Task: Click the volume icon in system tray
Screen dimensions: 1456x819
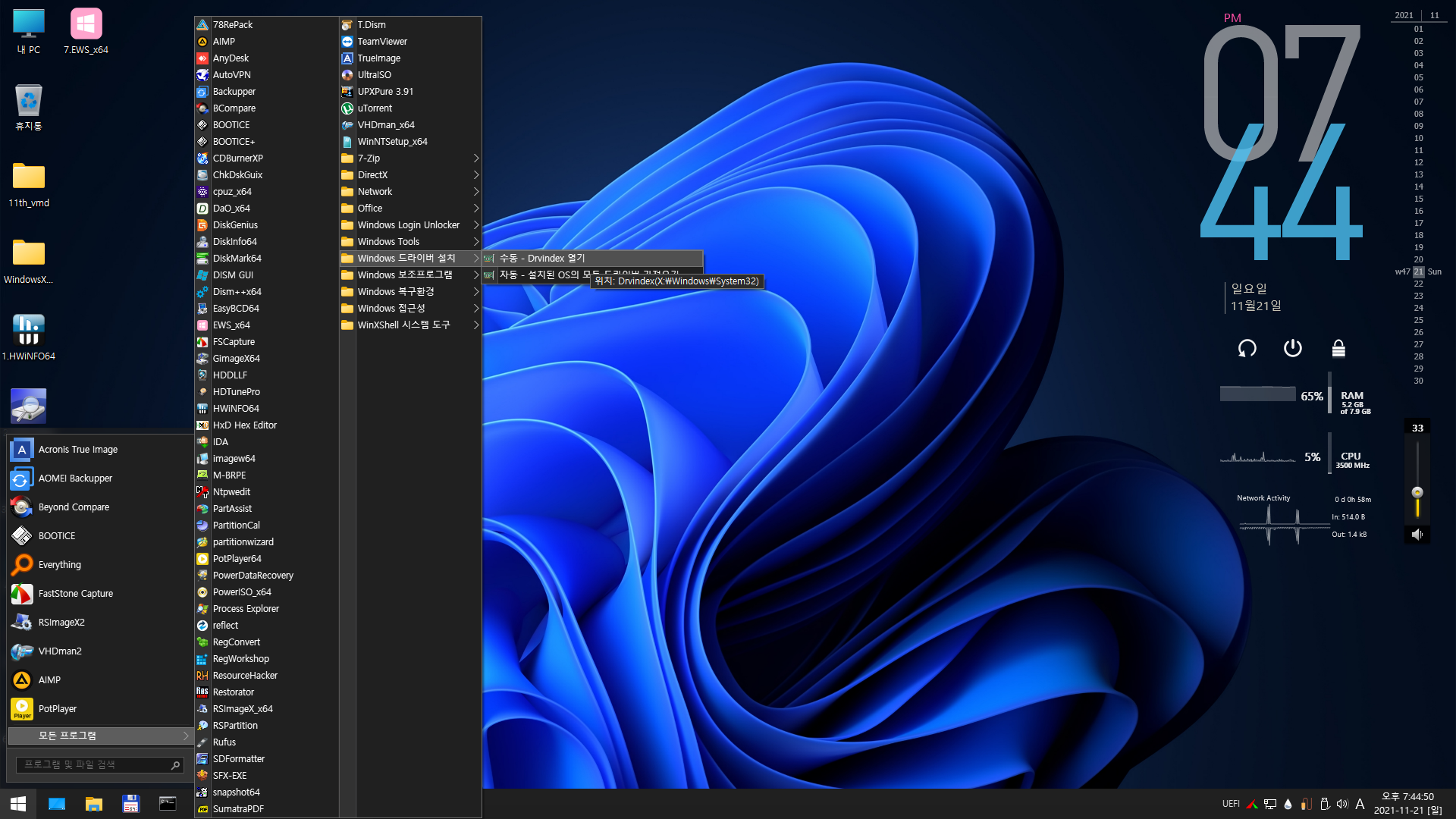Action: pos(1342,804)
